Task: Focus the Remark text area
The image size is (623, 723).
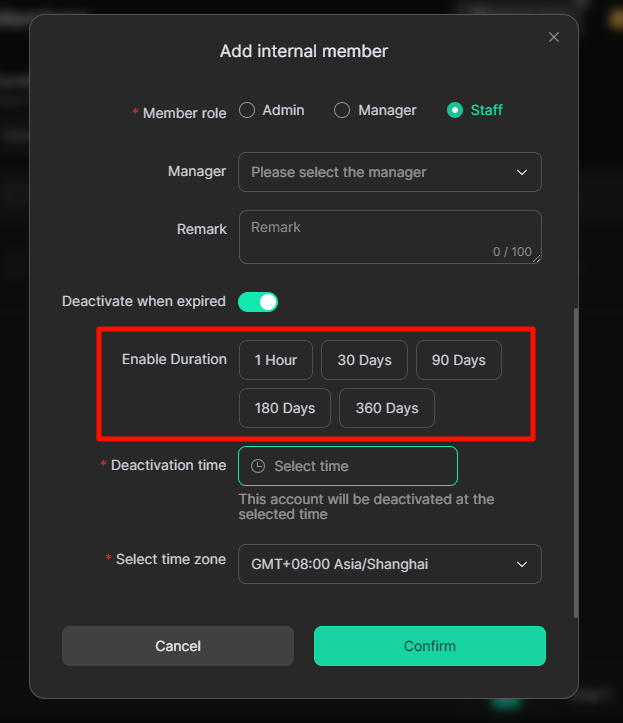Action: point(389,237)
